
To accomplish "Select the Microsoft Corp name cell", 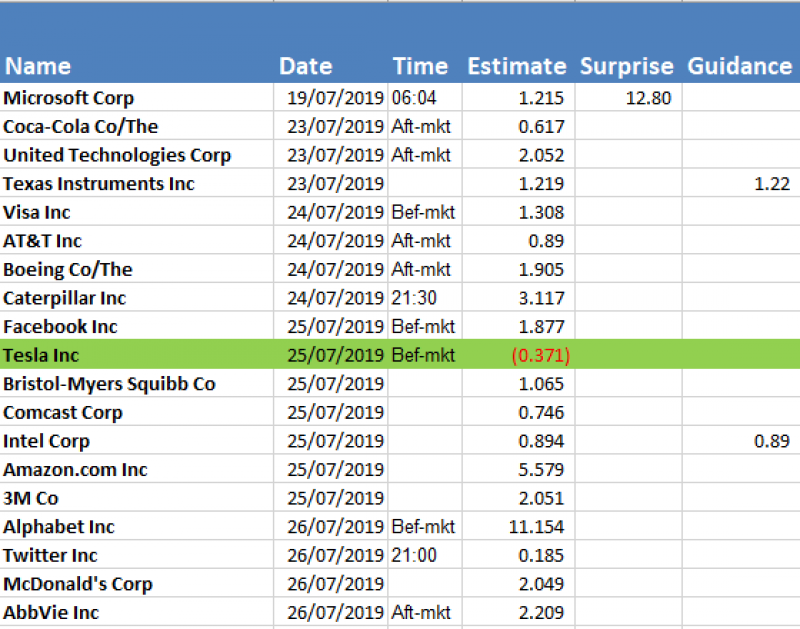I will 136,97.
